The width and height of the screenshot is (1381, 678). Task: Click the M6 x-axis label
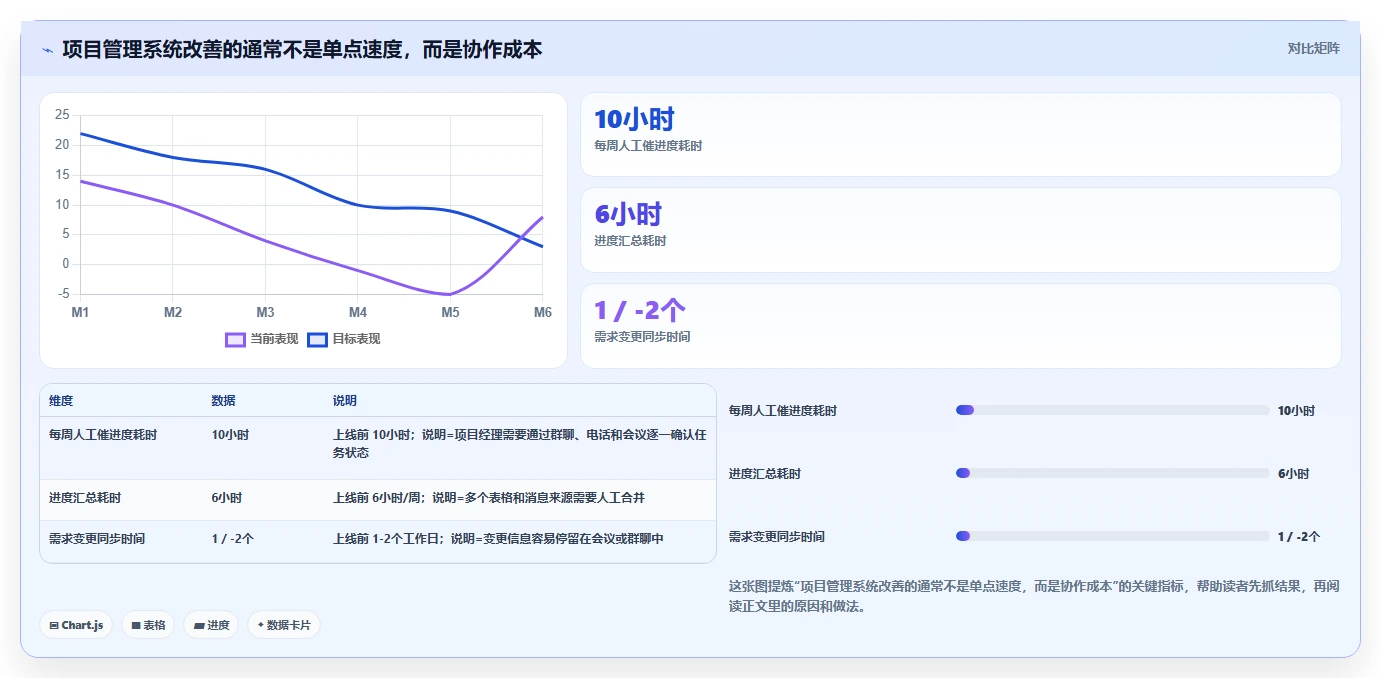click(x=542, y=312)
